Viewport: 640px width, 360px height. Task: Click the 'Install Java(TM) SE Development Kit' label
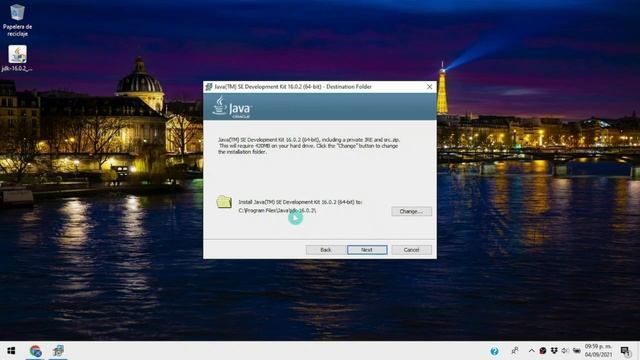300,202
